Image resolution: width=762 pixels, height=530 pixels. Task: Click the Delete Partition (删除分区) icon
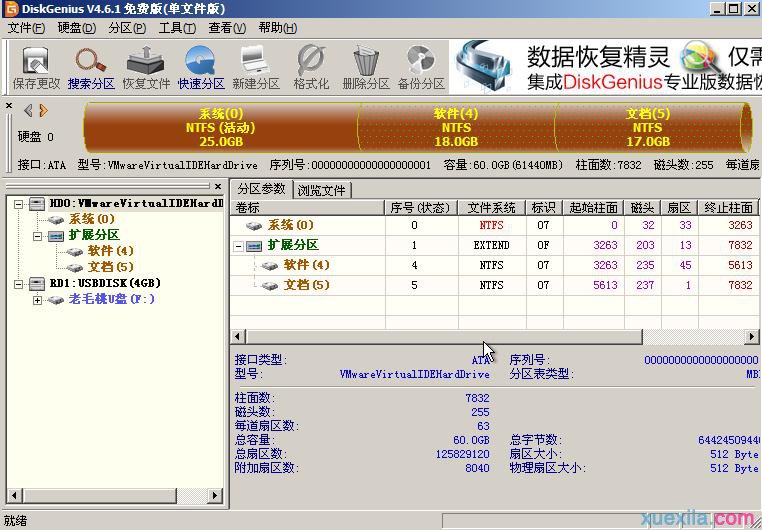pyautogui.click(x=366, y=68)
